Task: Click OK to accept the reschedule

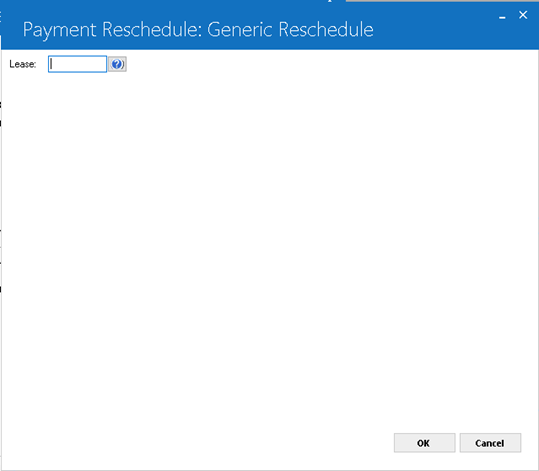Action: 425,443
